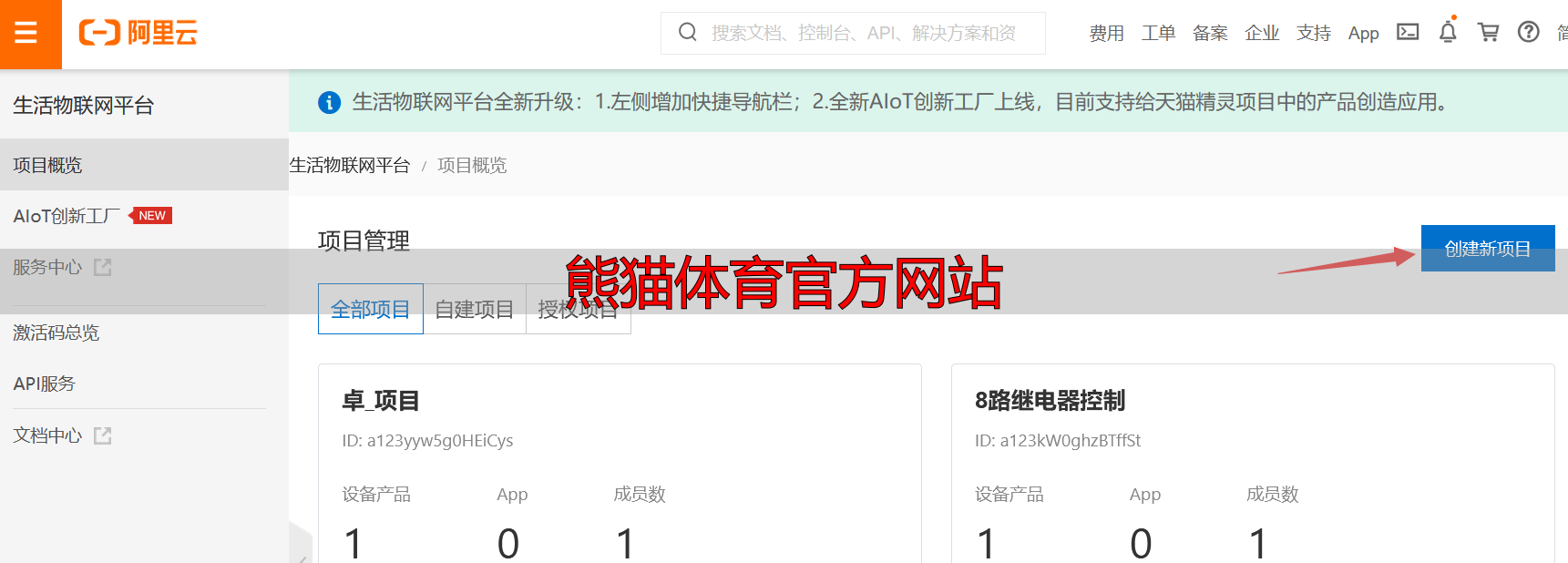Image resolution: width=1568 pixels, height=563 pixels.
Task: Click external link icon next to 文档中心
Action: coord(103,435)
